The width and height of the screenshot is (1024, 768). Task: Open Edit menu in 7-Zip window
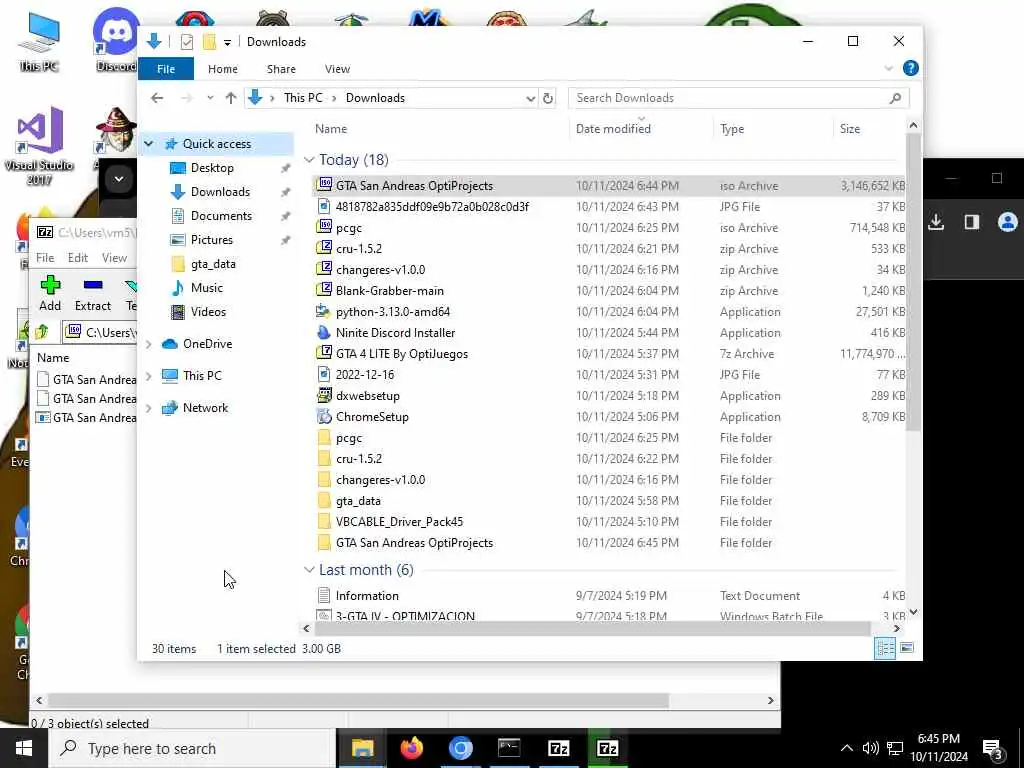(78, 258)
